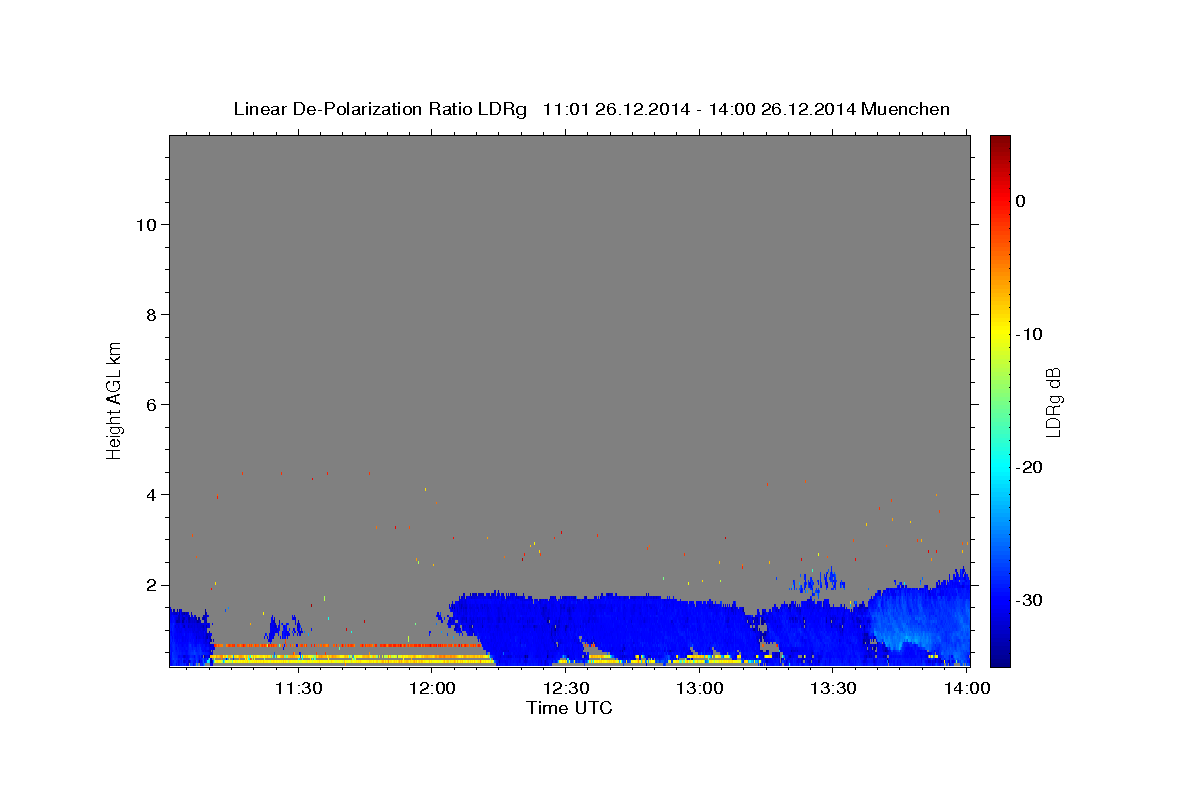The width and height of the screenshot is (1200, 800).
Task: Select the 14:00 time tick label
Action: [968, 688]
